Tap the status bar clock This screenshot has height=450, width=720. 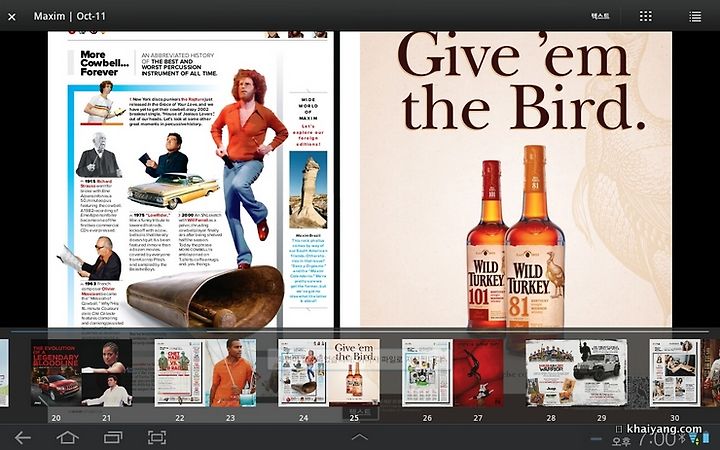pos(658,439)
